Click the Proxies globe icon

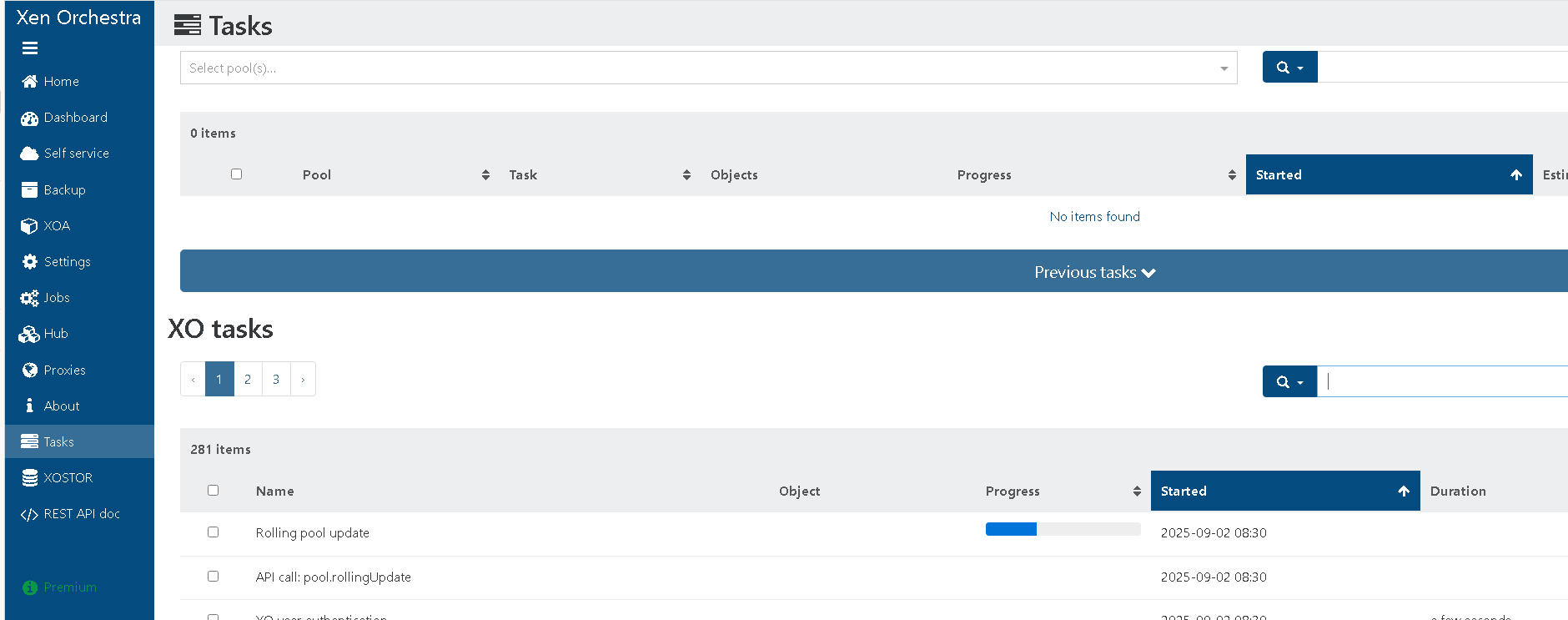point(30,370)
